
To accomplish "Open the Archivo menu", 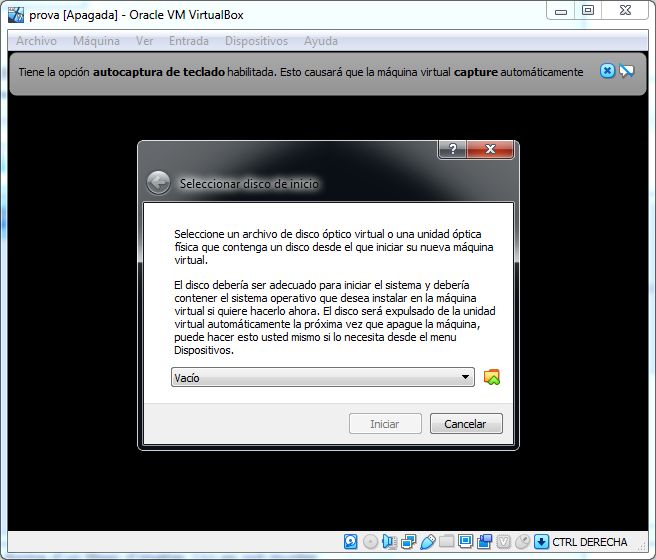I will (x=37, y=41).
